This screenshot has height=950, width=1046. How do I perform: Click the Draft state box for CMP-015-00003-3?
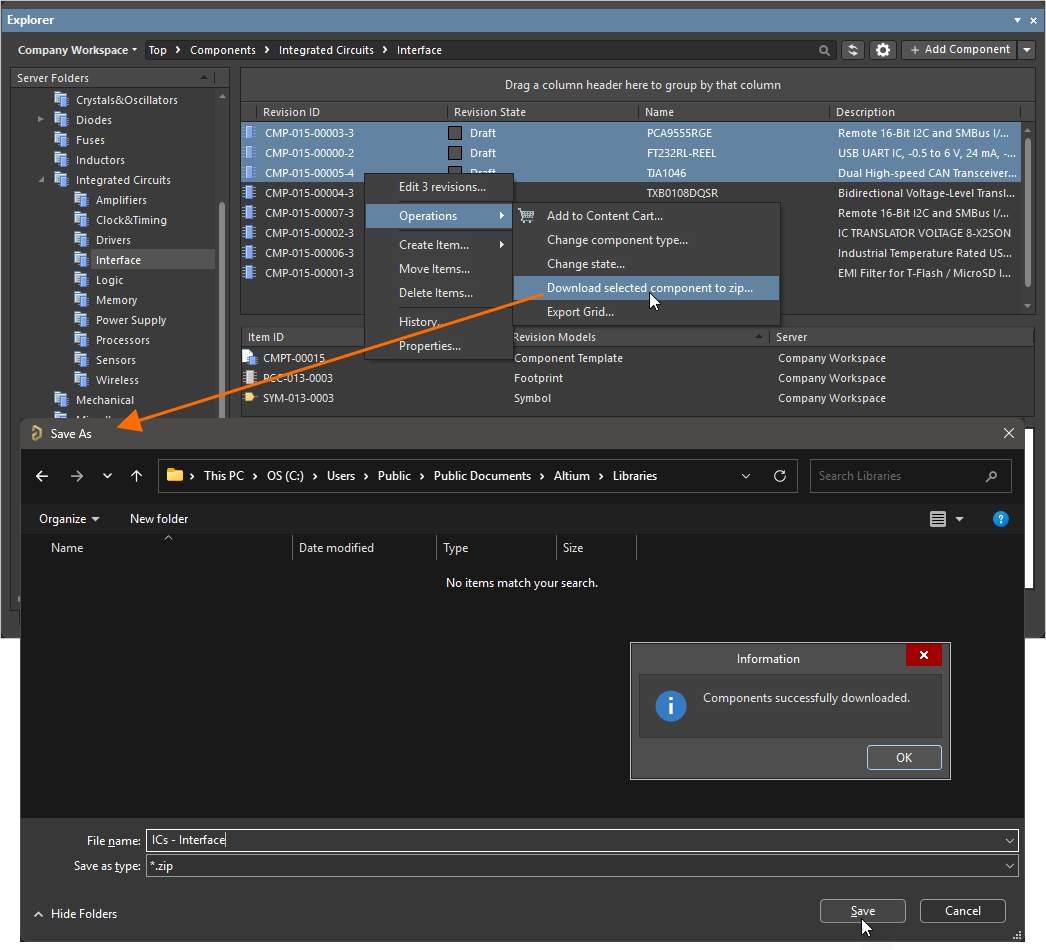coord(455,133)
